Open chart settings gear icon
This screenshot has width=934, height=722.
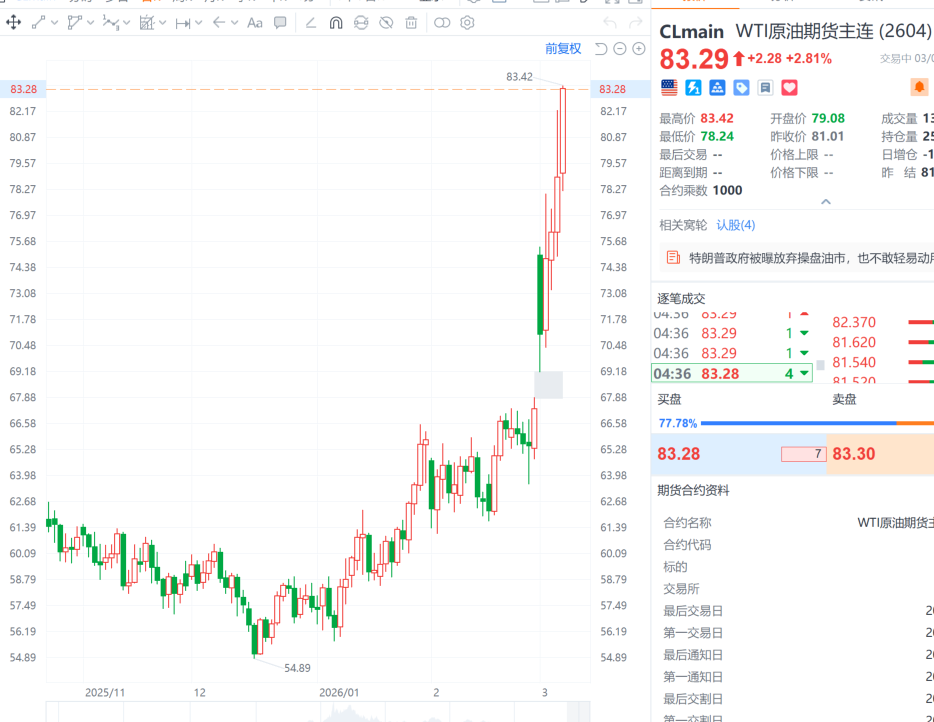point(469,22)
